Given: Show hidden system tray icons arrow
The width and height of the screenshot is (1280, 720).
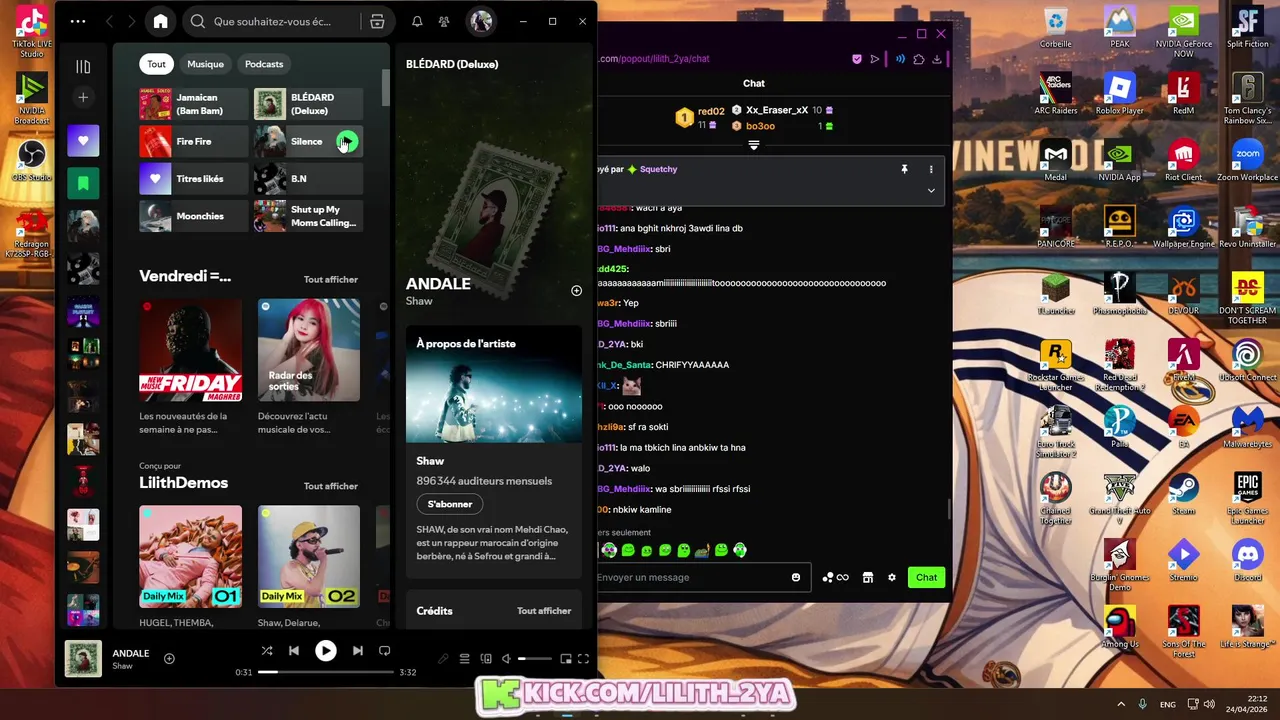Looking at the screenshot, I should click(x=1121, y=704).
